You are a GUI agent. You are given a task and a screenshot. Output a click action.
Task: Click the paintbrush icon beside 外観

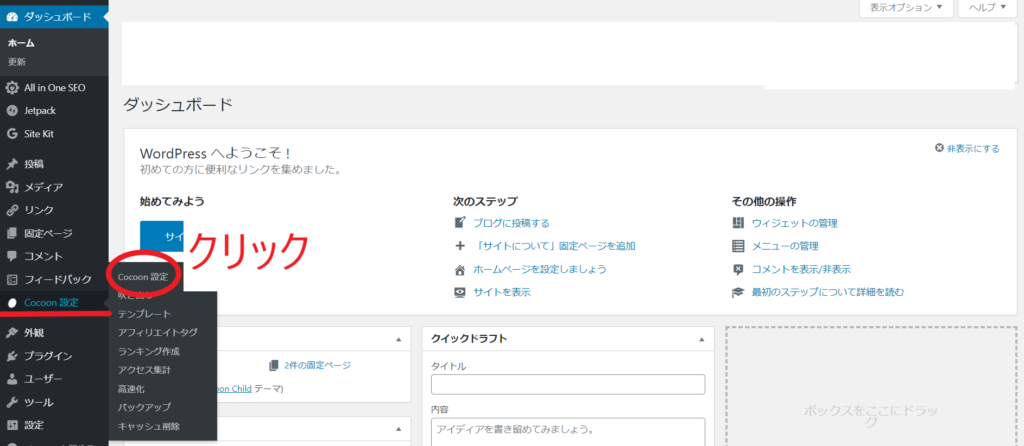(11, 333)
